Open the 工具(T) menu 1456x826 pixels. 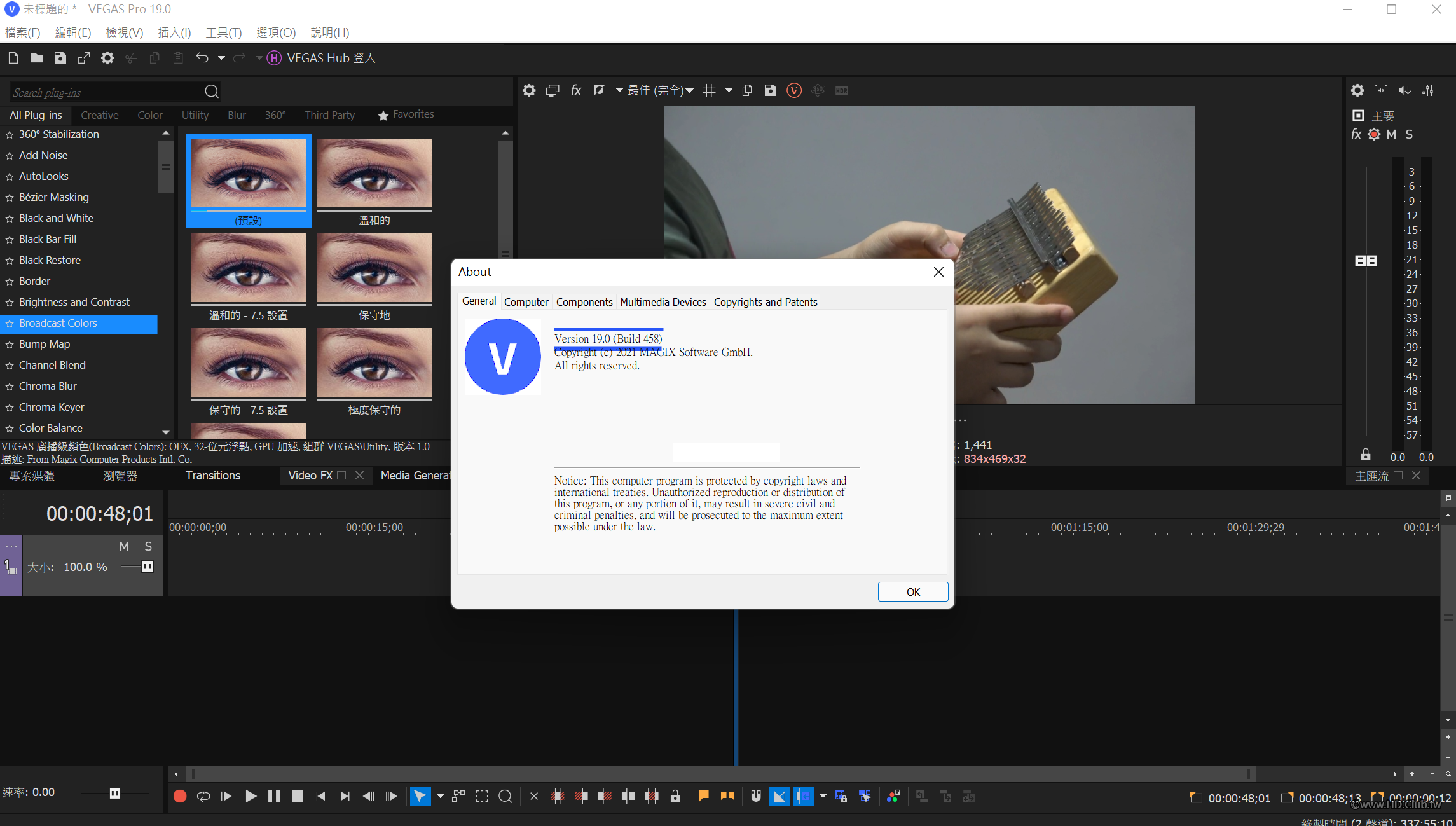tap(224, 32)
